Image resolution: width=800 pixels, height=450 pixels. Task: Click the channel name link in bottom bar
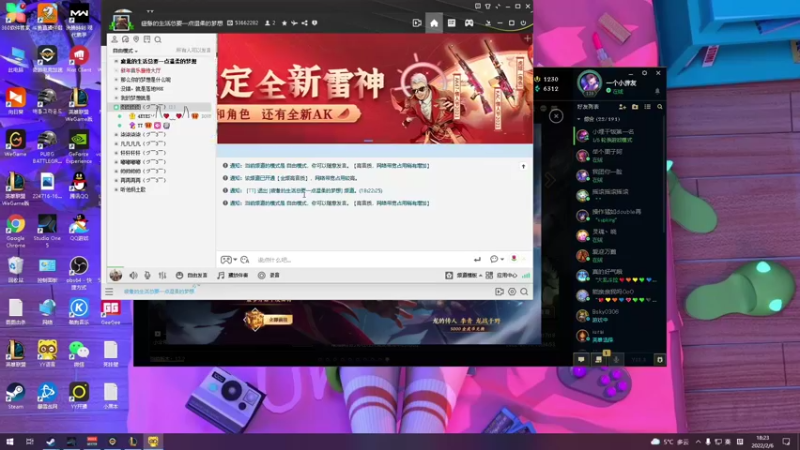[x=159, y=291]
